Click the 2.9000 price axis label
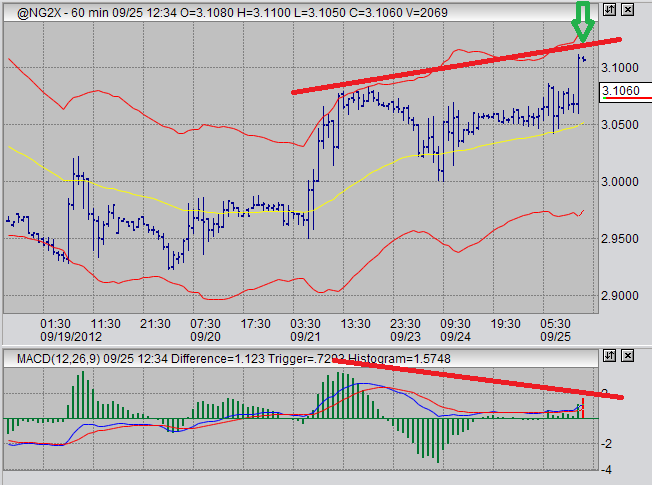The width and height of the screenshot is (652, 485). click(620, 296)
